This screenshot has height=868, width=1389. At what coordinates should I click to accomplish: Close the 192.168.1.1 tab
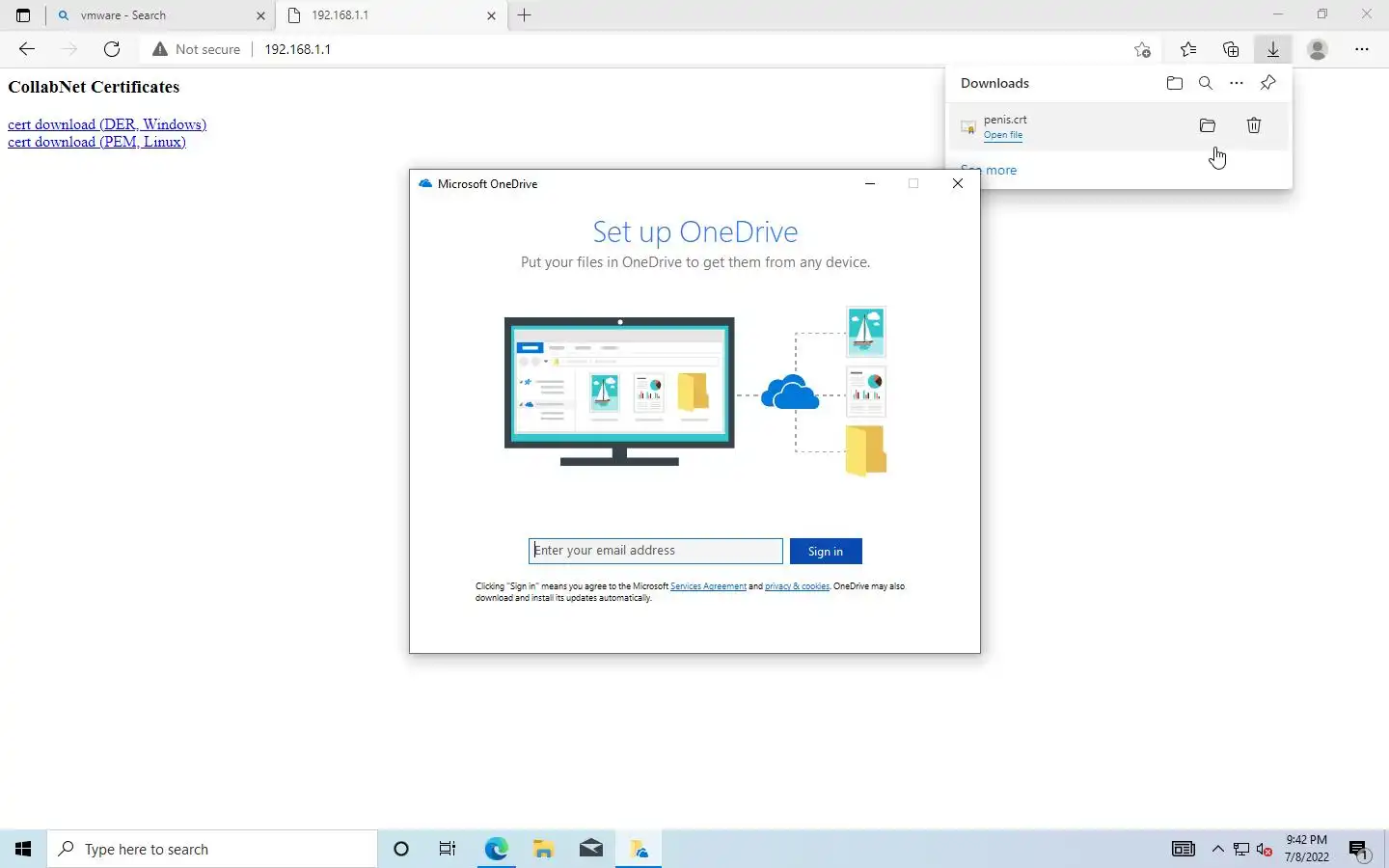pos(491,15)
